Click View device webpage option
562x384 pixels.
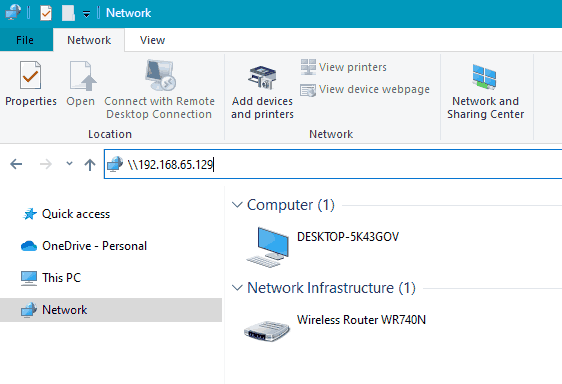[365, 89]
